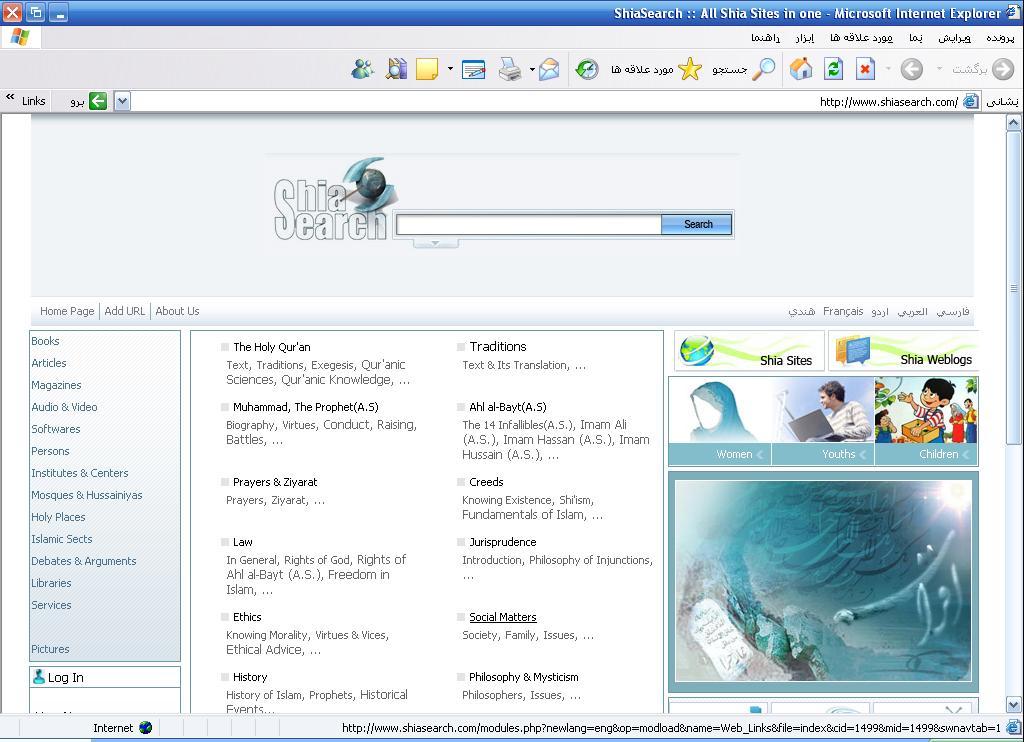The image size is (1024, 742).
Task: Print the page using printer icon
Action: [509, 69]
